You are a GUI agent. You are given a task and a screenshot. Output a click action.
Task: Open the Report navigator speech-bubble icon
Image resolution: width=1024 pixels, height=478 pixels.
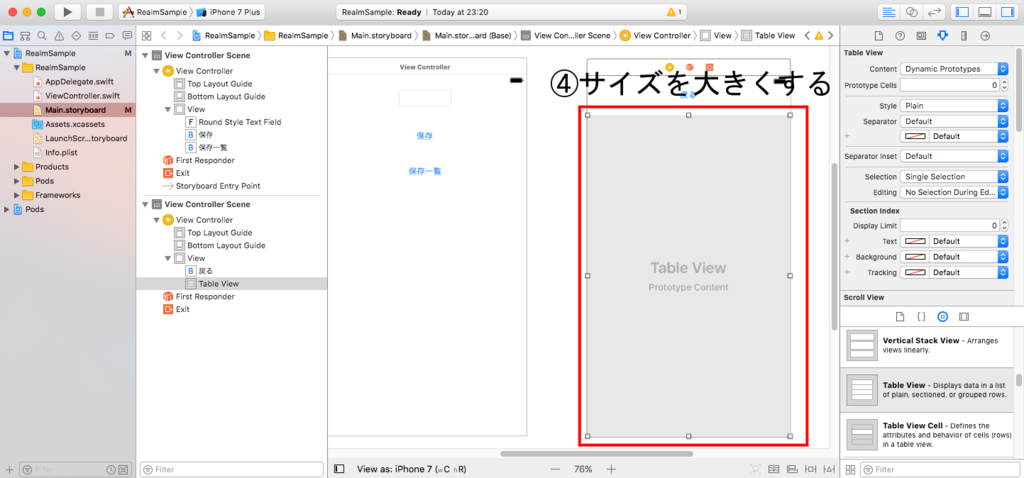[x=125, y=35]
